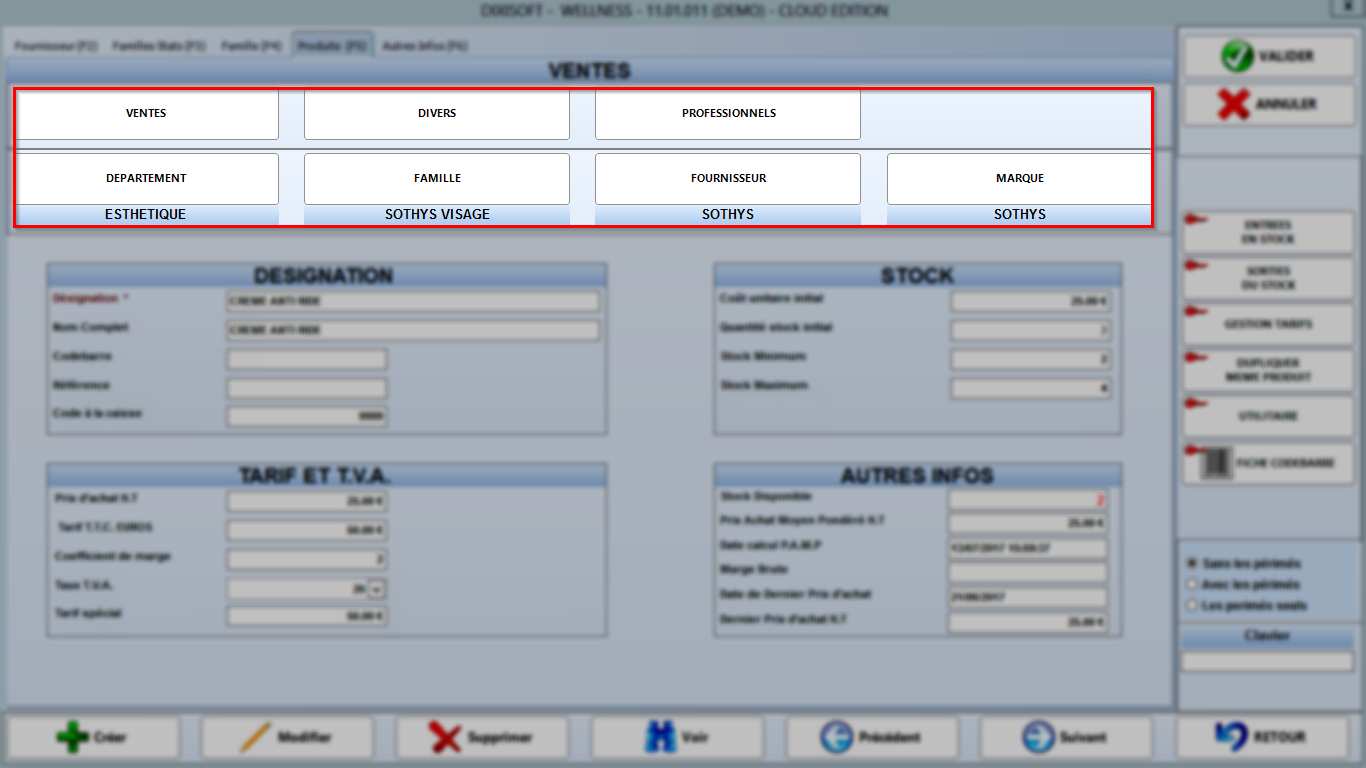The width and height of the screenshot is (1366, 768).
Task: Click the Précédent left arrow icon
Action: [x=836, y=738]
